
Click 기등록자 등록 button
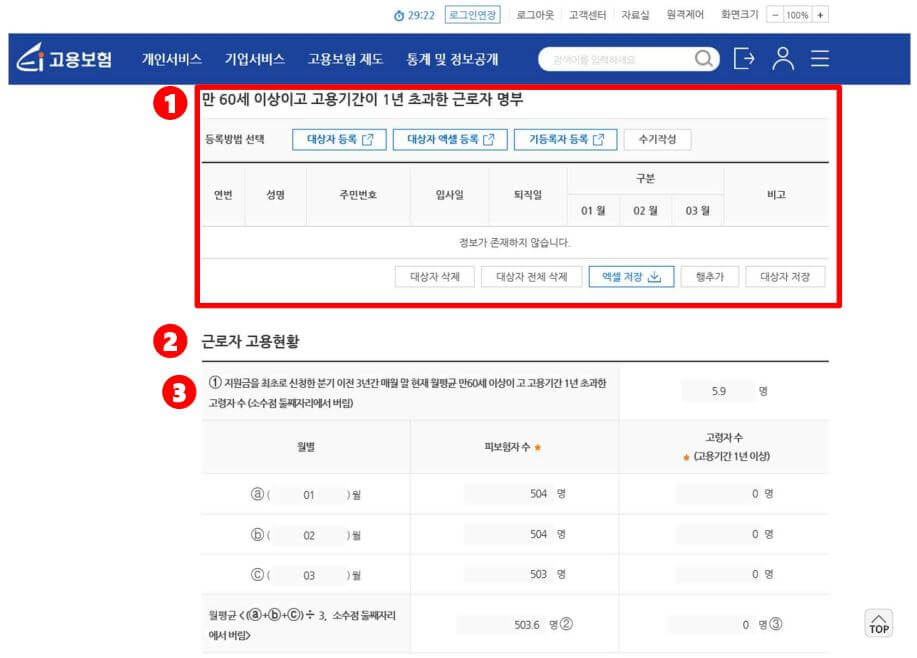[x=565, y=139]
